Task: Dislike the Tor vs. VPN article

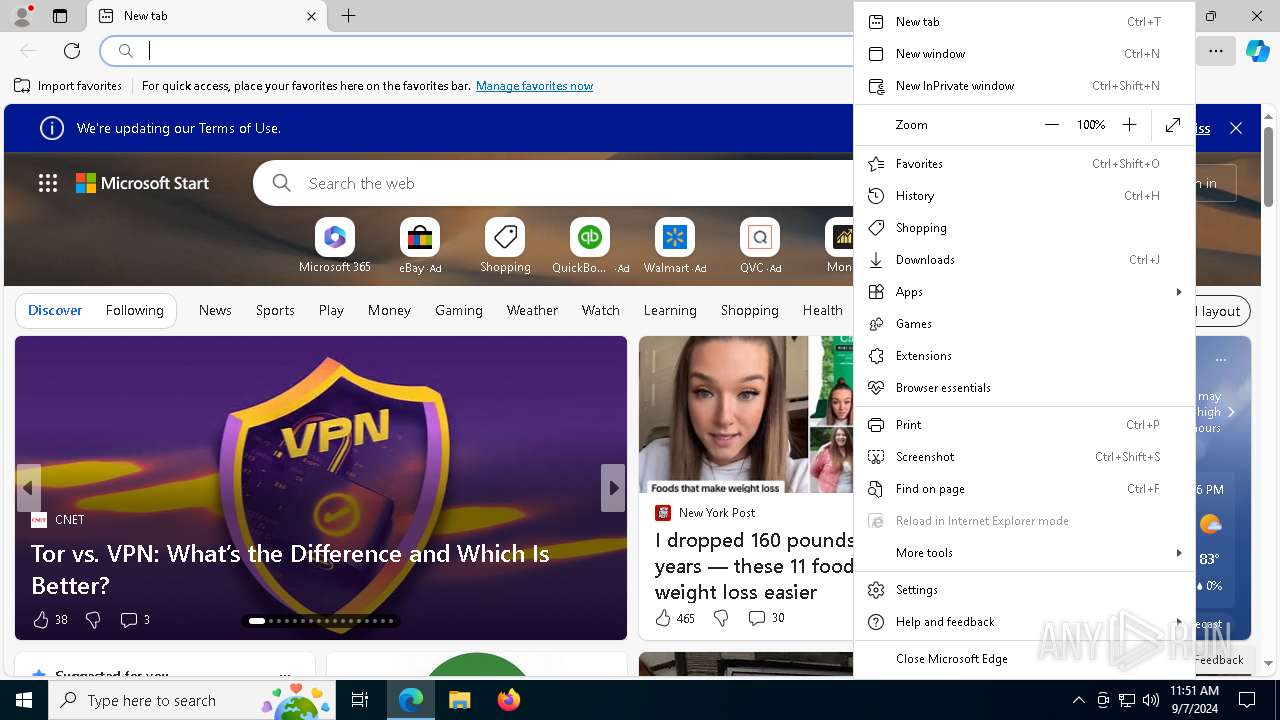Action: [x=93, y=620]
